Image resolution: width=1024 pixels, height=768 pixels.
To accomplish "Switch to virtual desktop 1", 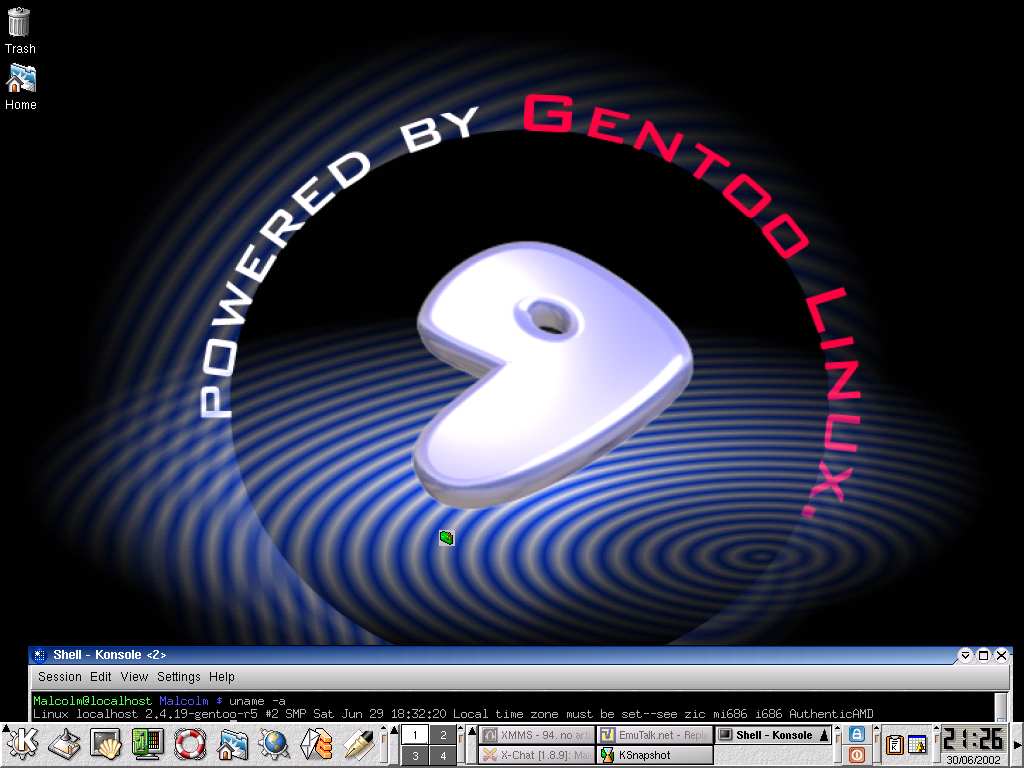I will [414, 735].
